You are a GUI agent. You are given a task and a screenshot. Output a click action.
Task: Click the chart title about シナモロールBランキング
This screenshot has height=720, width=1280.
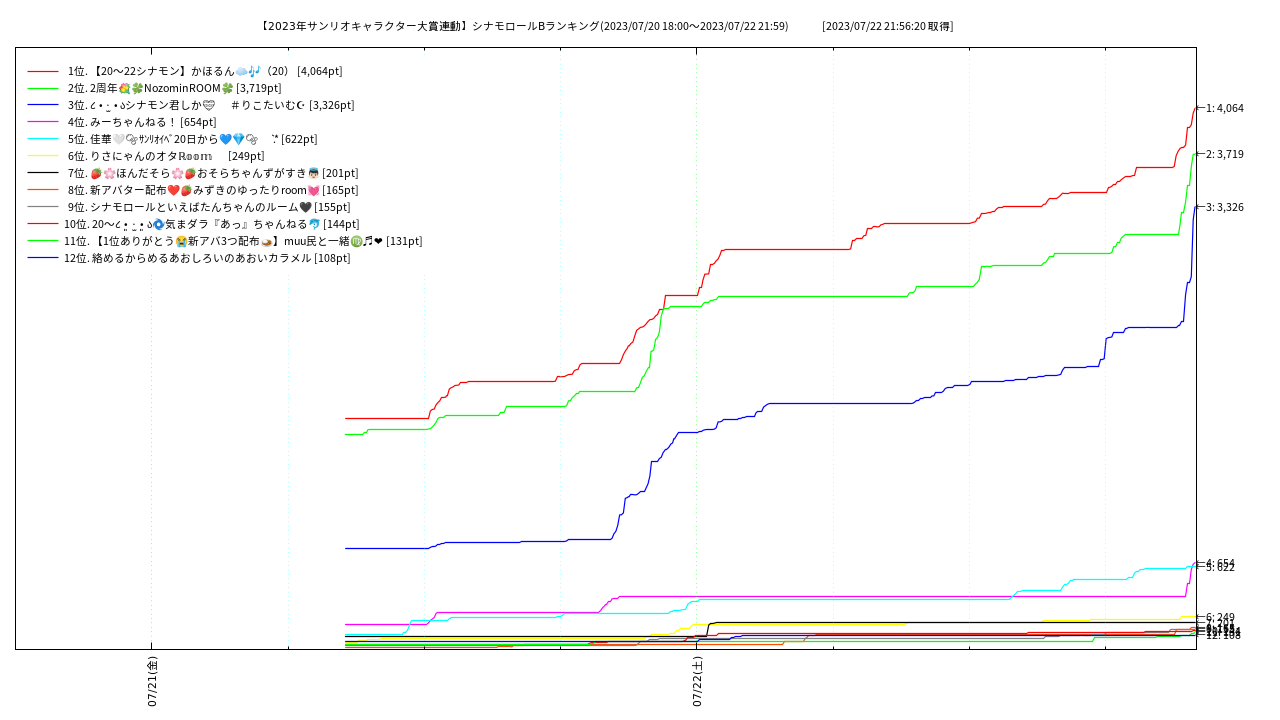523,26
